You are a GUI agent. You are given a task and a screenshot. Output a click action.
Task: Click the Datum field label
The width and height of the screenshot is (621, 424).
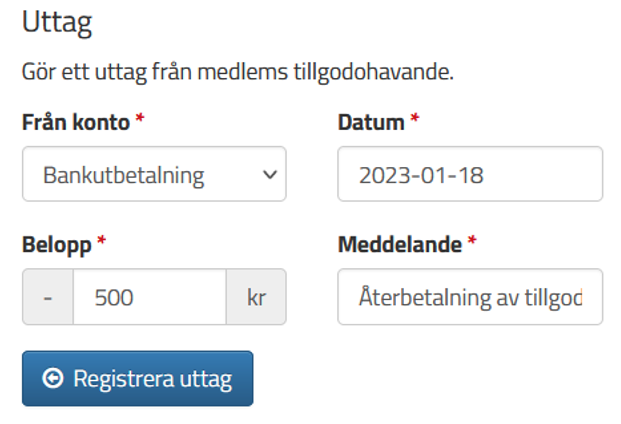tap(371, 122)
